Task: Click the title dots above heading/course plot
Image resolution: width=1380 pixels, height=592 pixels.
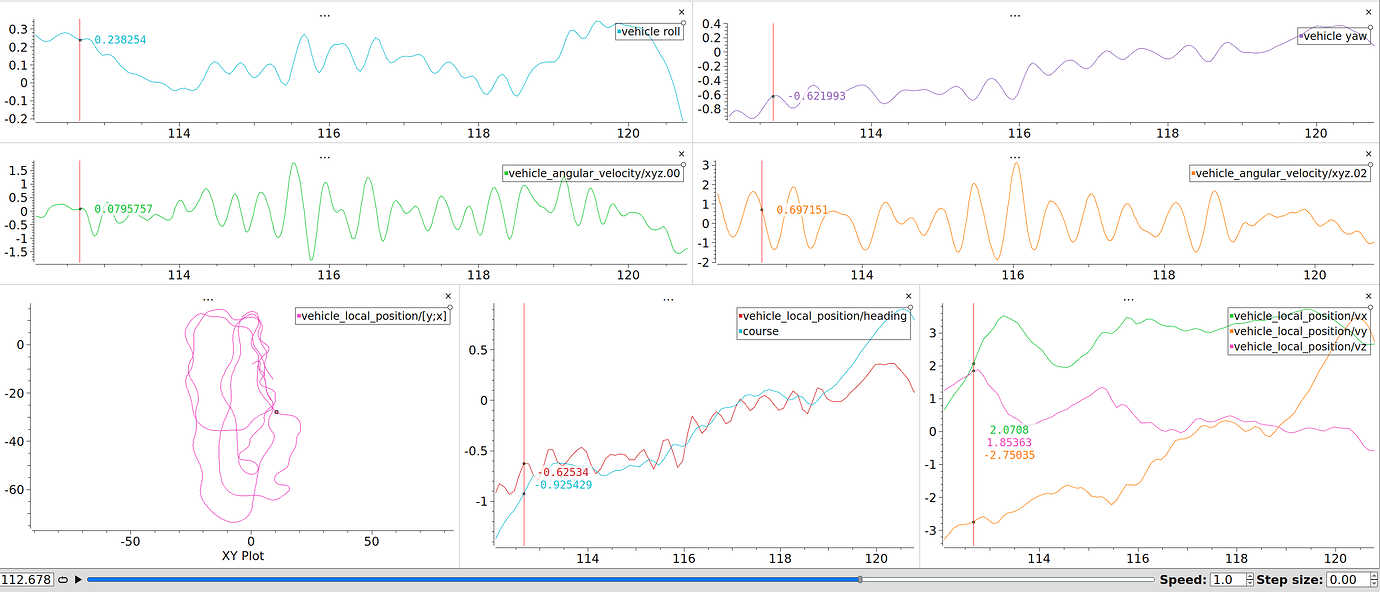Action: 668,298
